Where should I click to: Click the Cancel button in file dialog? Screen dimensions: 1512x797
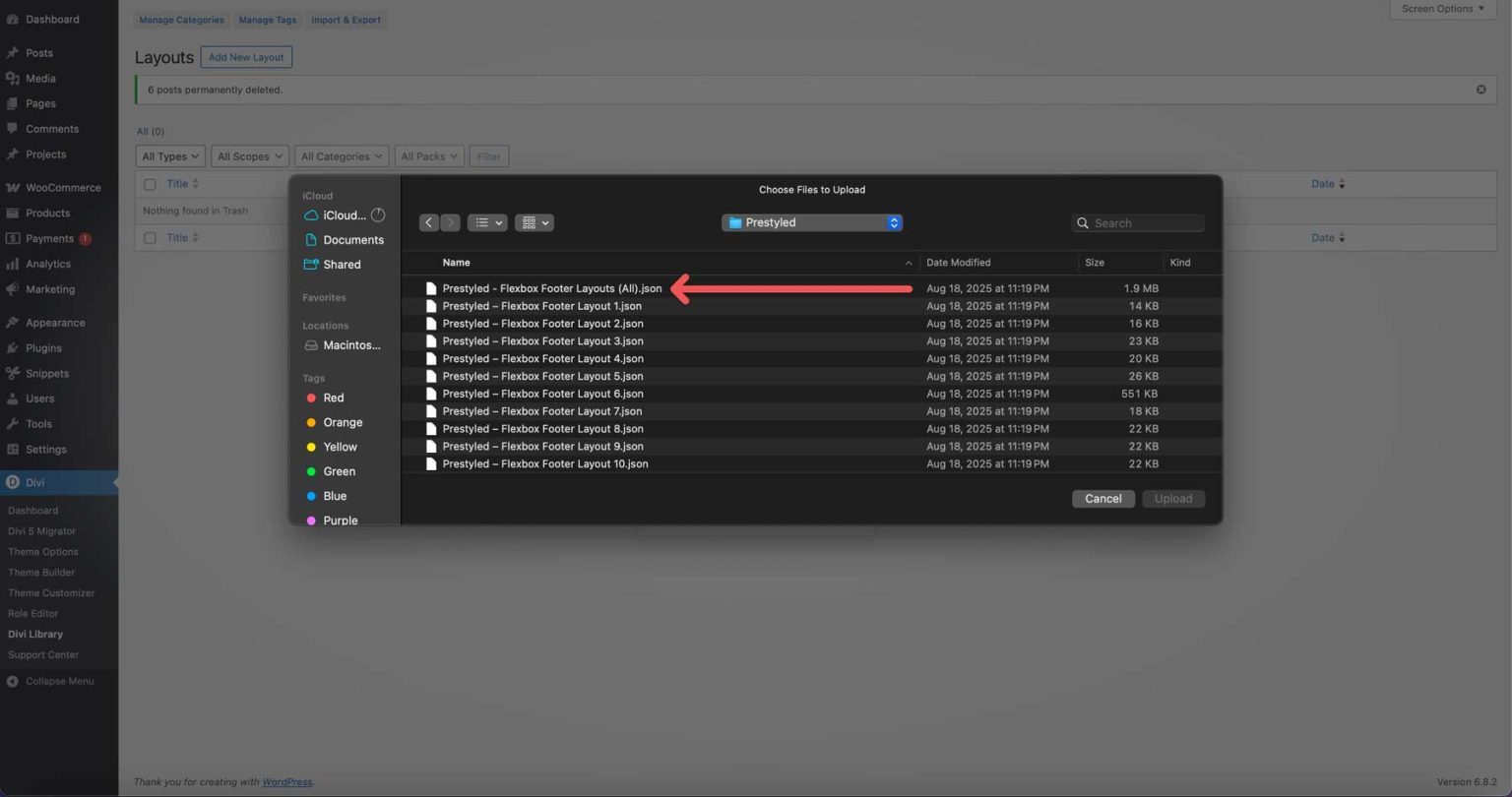pos(1102,499)
